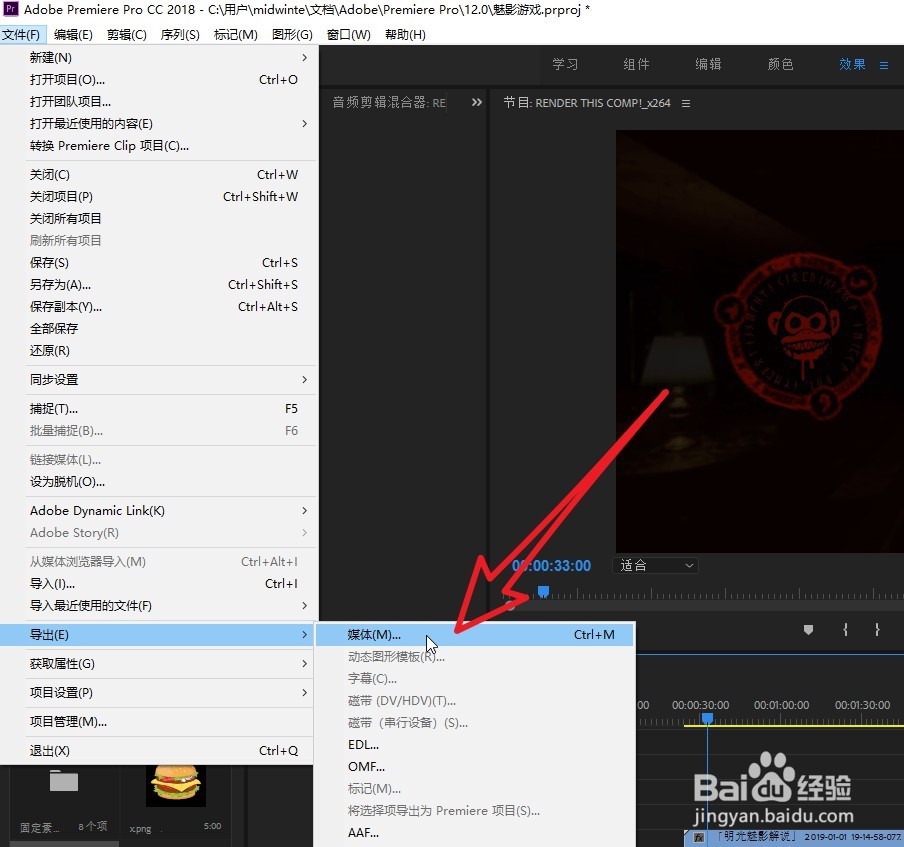
Task: Expand 导入最近使用的文件(F) submenu
Action: [159, 605]
